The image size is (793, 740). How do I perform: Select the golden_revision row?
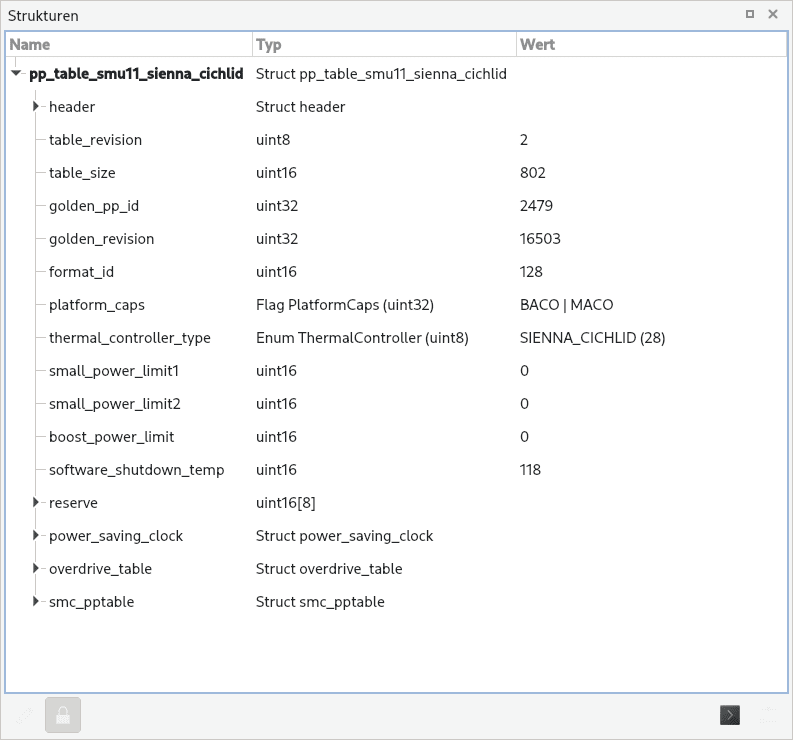396,238
